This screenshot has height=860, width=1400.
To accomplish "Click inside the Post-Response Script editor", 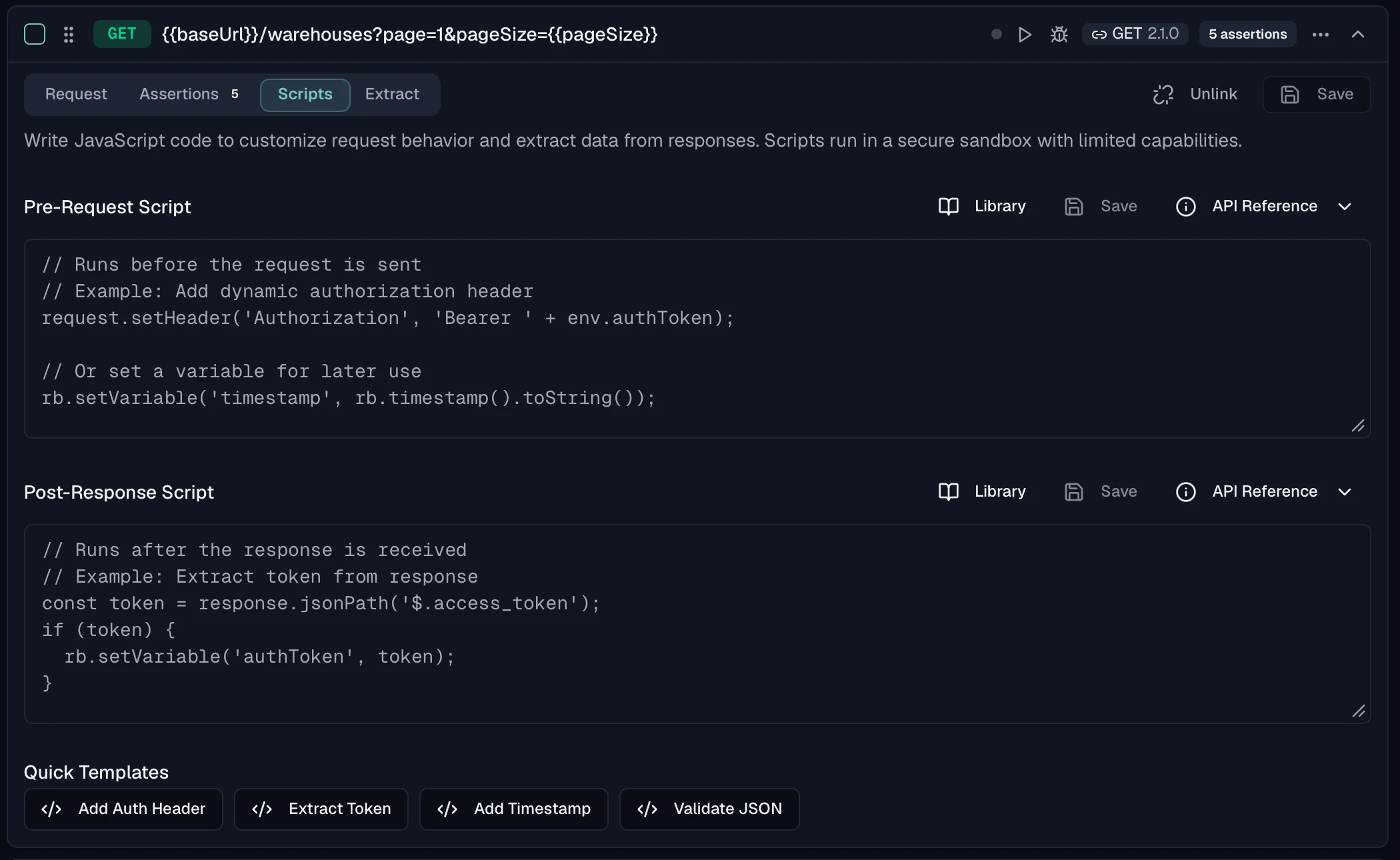I will pos(697,624).
